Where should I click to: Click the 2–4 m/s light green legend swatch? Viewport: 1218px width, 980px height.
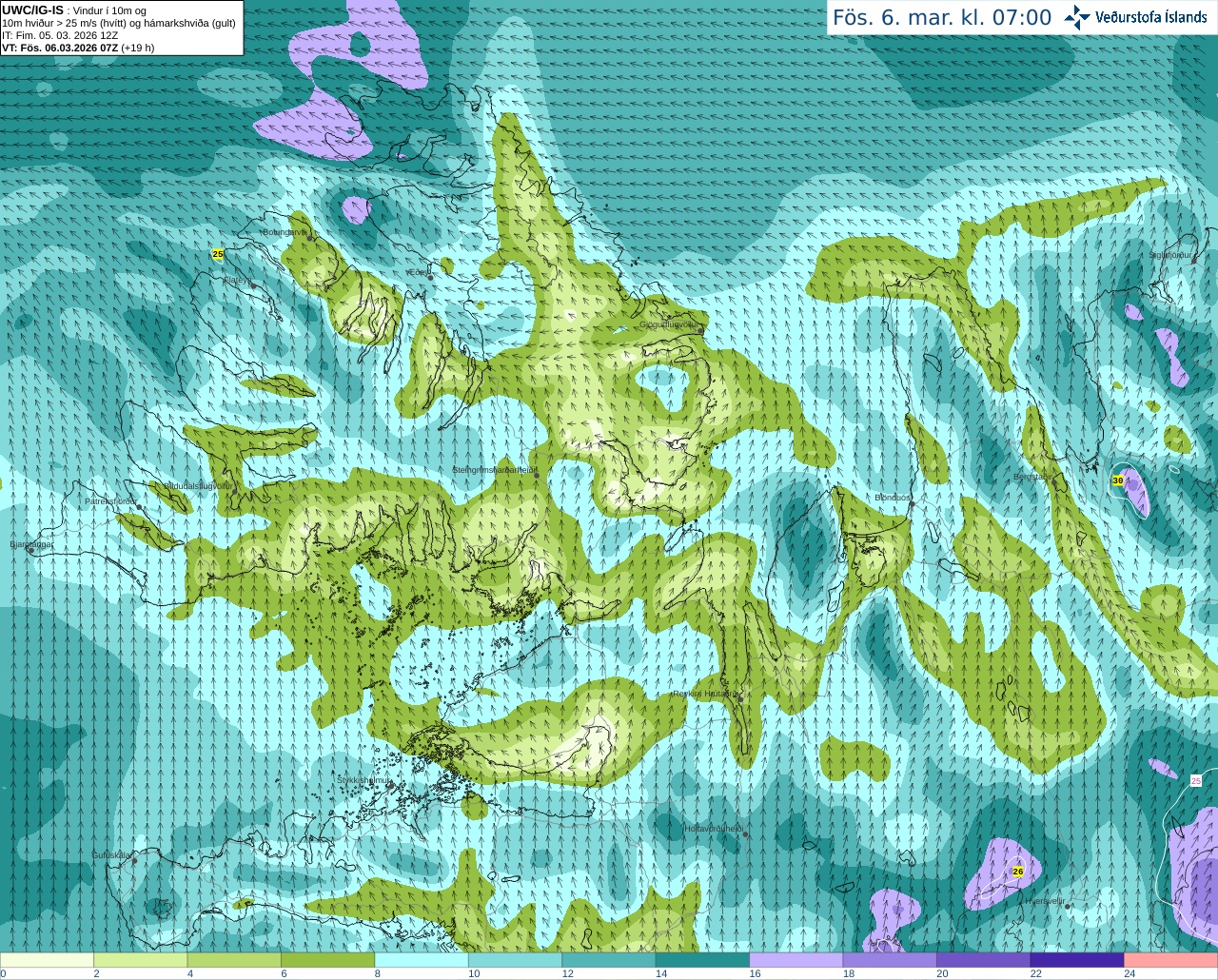click(140, 960)
